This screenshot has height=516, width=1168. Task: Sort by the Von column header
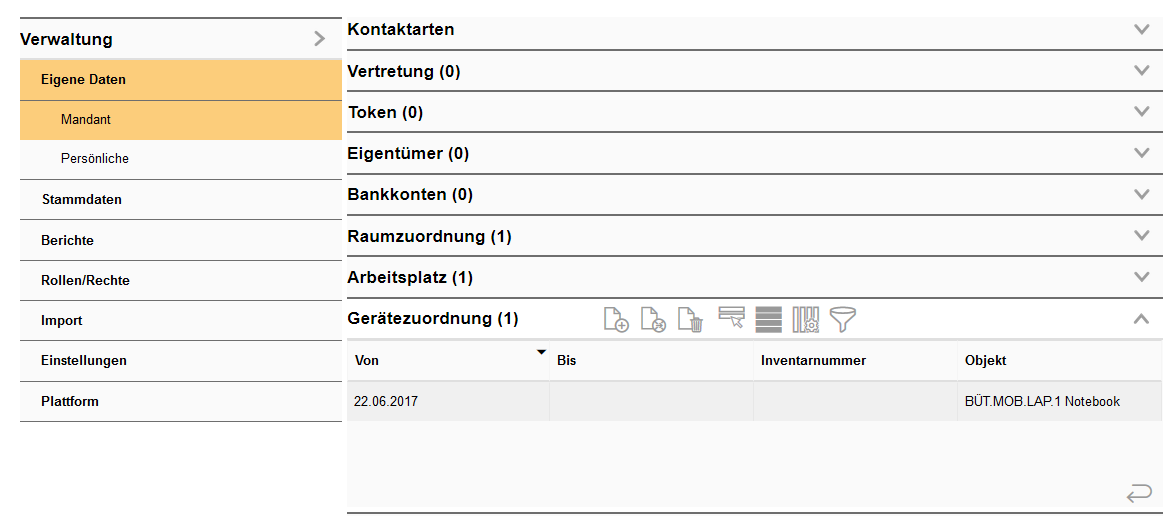(447, 360)
